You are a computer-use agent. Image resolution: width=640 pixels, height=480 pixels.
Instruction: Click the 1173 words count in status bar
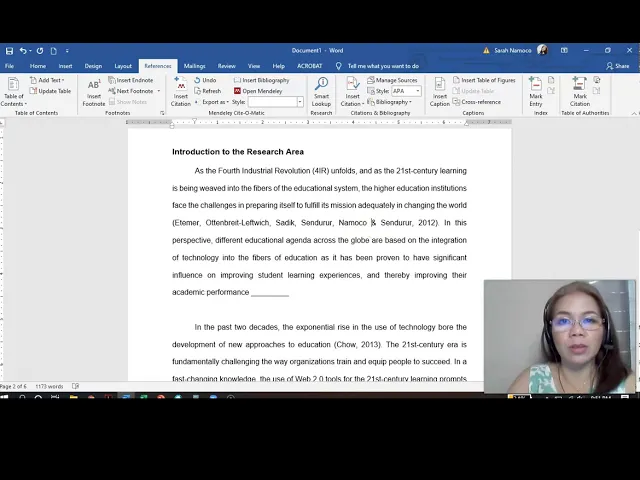pyautogui.click(x=49, y=387)
